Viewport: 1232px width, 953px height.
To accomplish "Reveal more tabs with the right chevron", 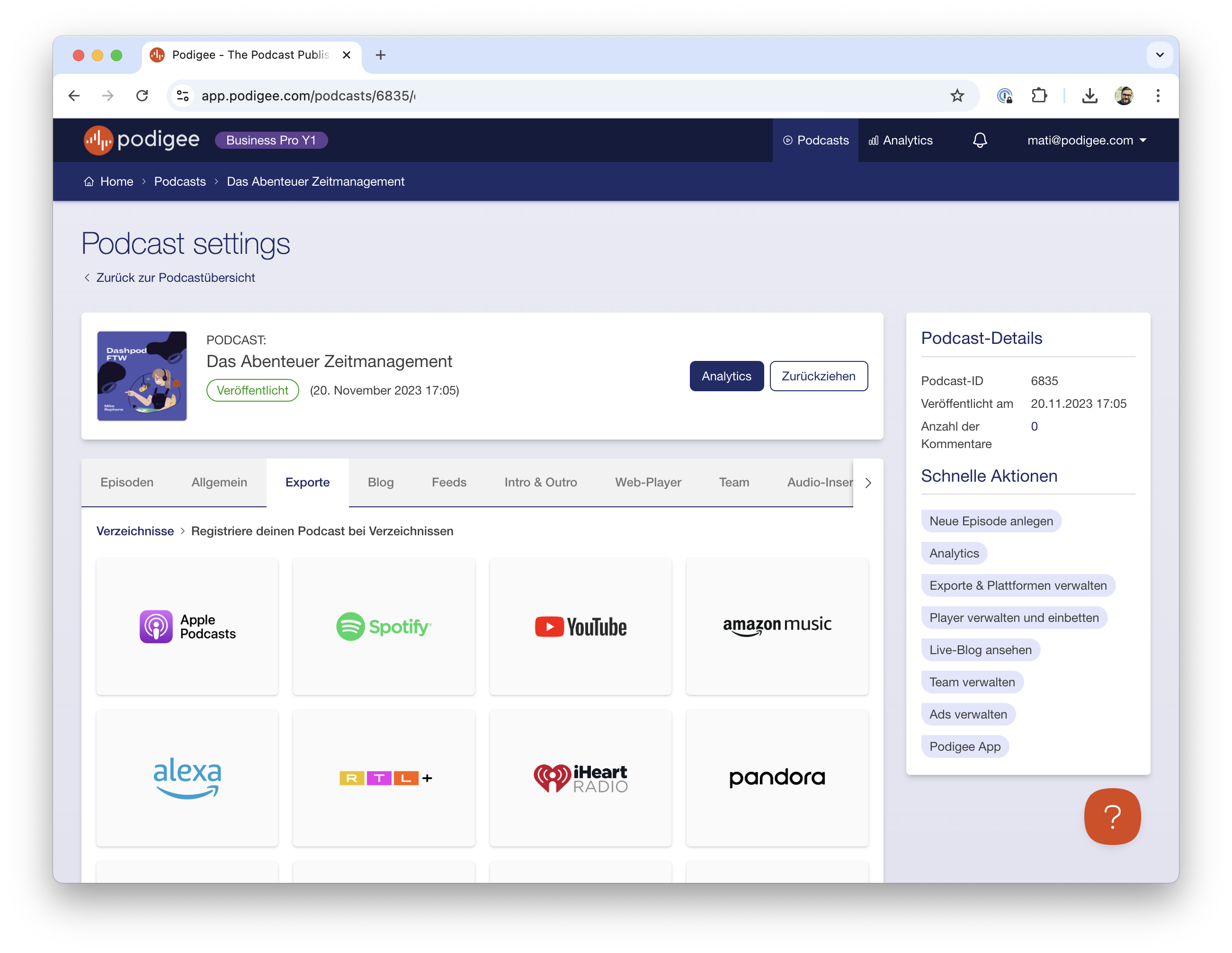I will point(868,483).
